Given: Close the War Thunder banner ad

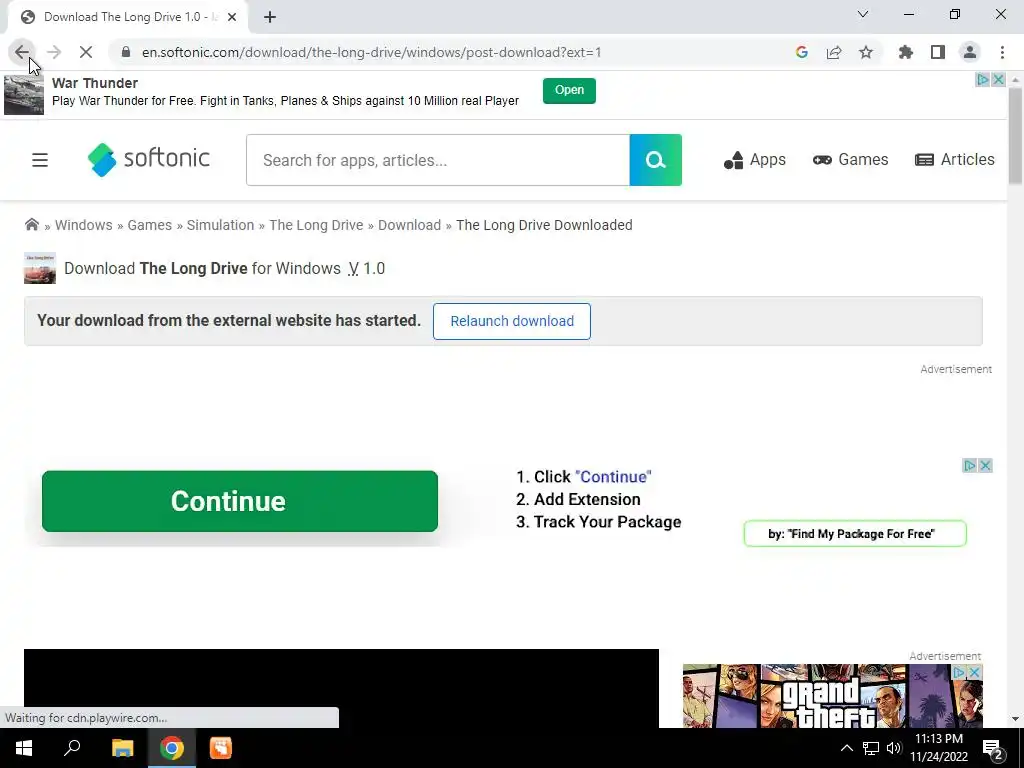Looking at the screenshot, I should coord(998,80).
